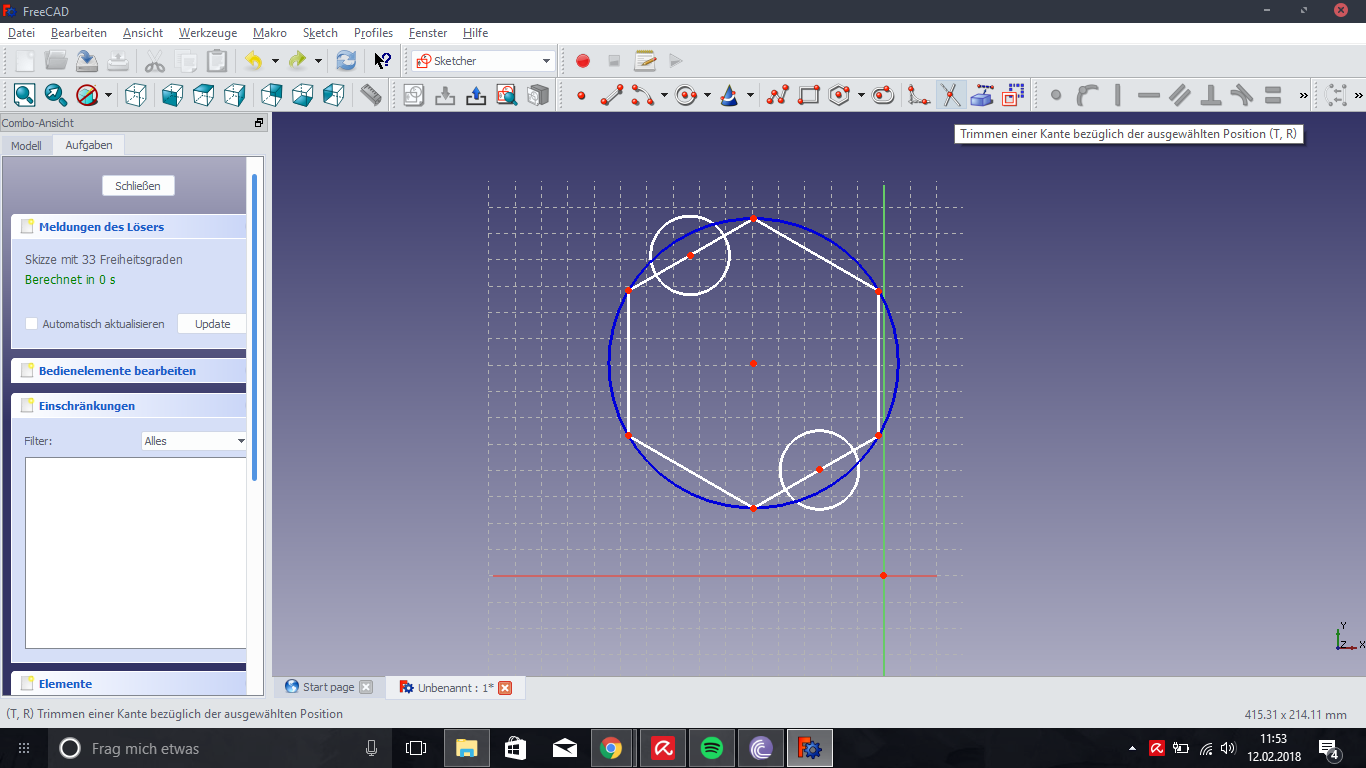Viewport: 1366px width, 768px height.
Task: Select the Polyline tool
Action: [778, 95]
